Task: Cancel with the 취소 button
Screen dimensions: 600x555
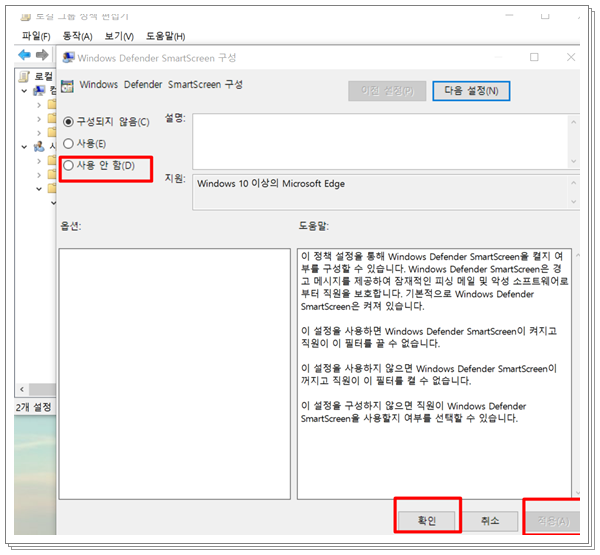Action: (x=490, y=521)
